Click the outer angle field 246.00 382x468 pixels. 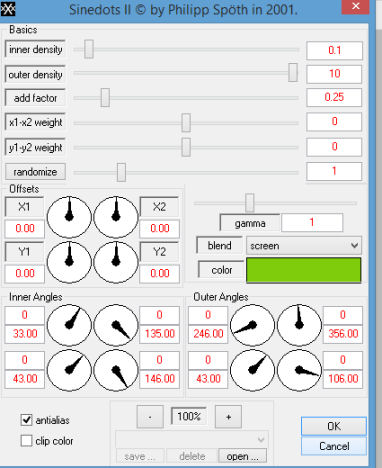pos(208,334)
